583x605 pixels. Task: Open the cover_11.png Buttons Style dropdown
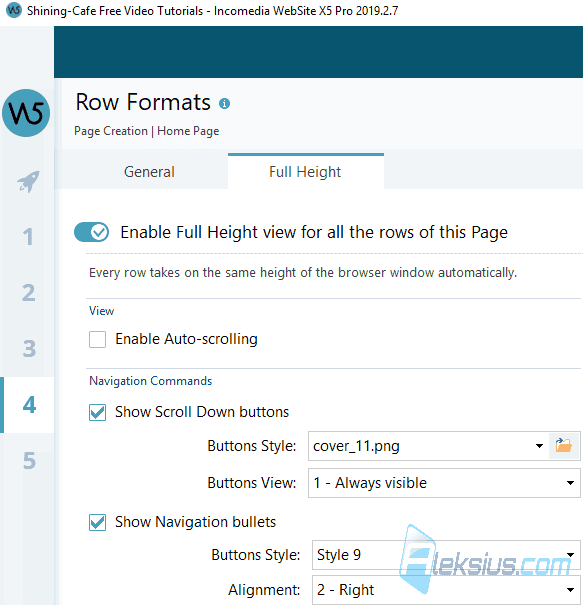(x=428, y=446)
